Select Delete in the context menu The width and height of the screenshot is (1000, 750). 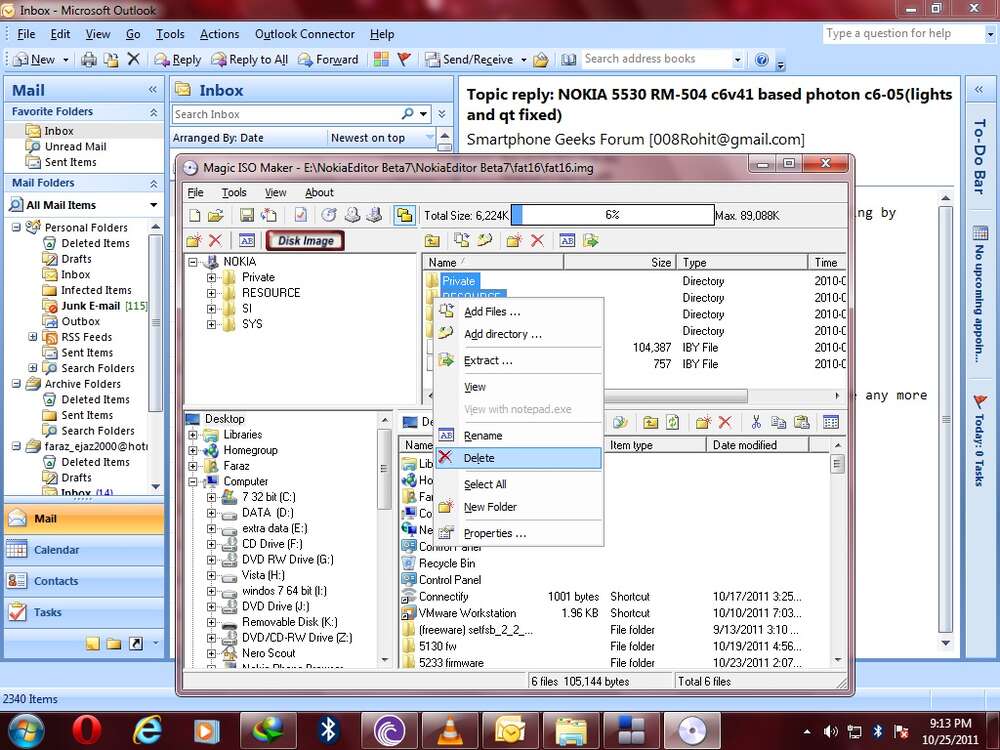518,458
